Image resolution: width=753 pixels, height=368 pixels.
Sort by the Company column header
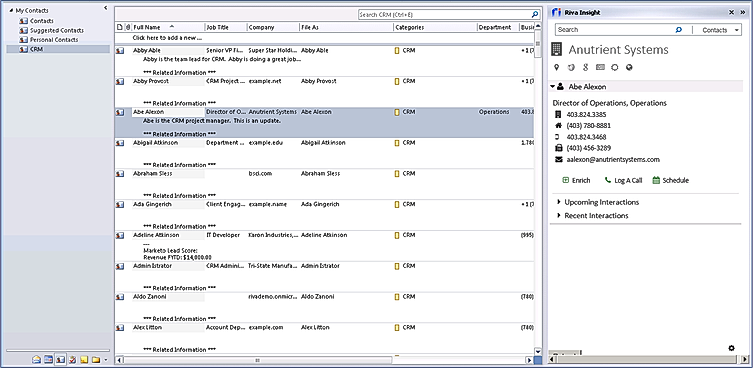273,27
